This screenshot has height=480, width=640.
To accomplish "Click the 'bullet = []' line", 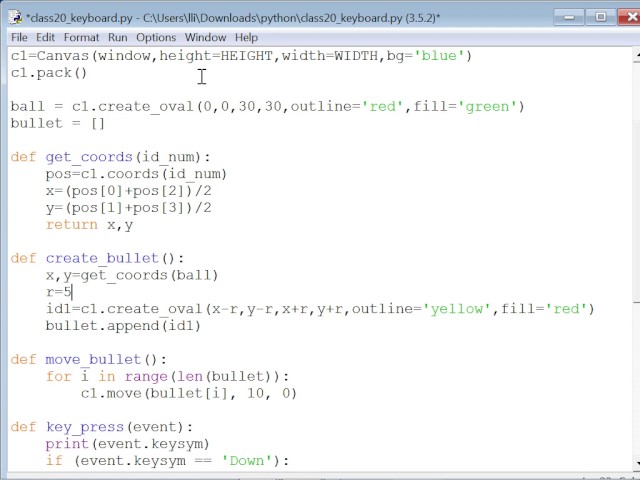I will point(58,123).
